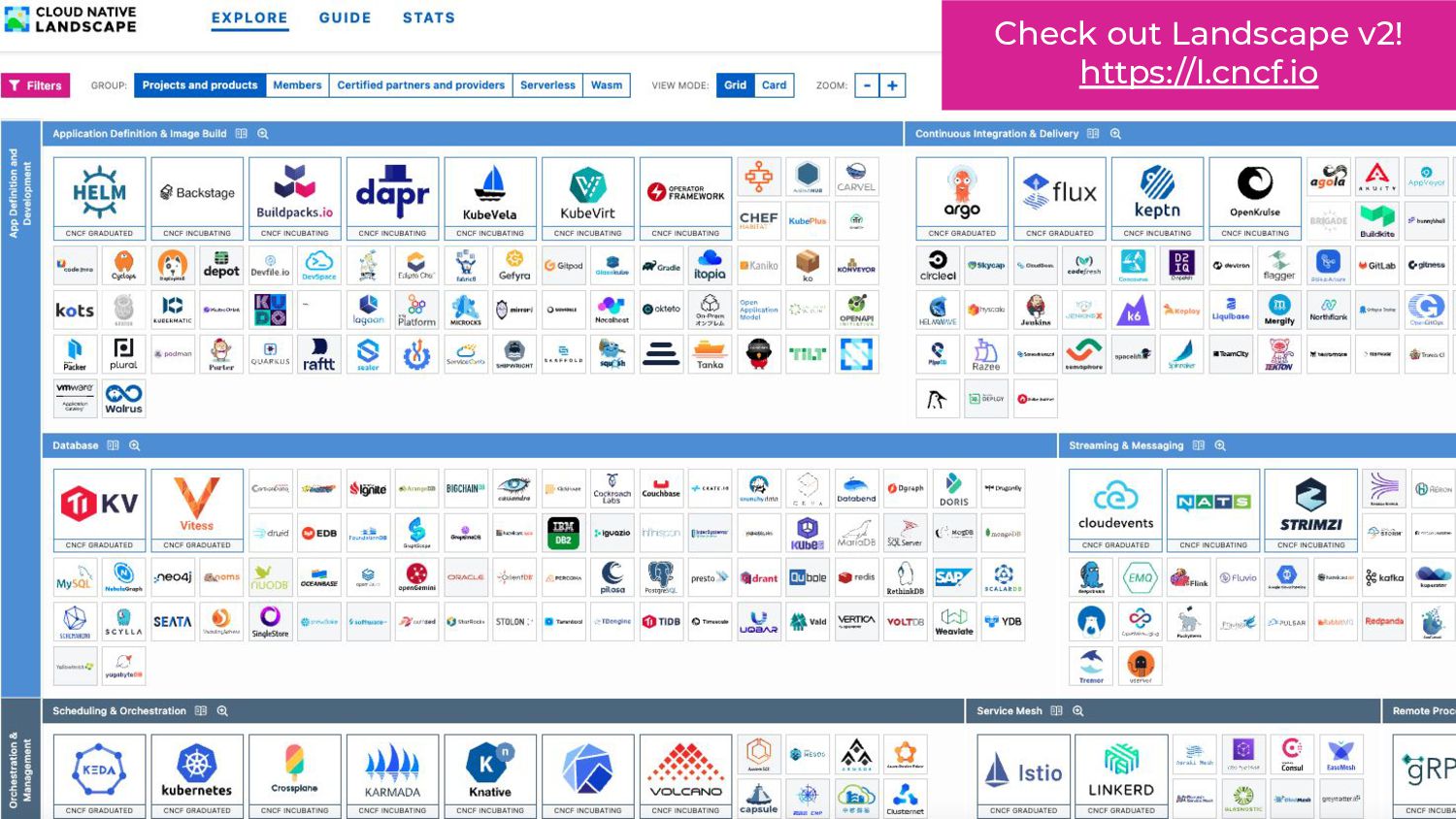Screen dimensions: 1456x819
Task: Open the Strimzi project card
Action: (x=1311, y=510)
